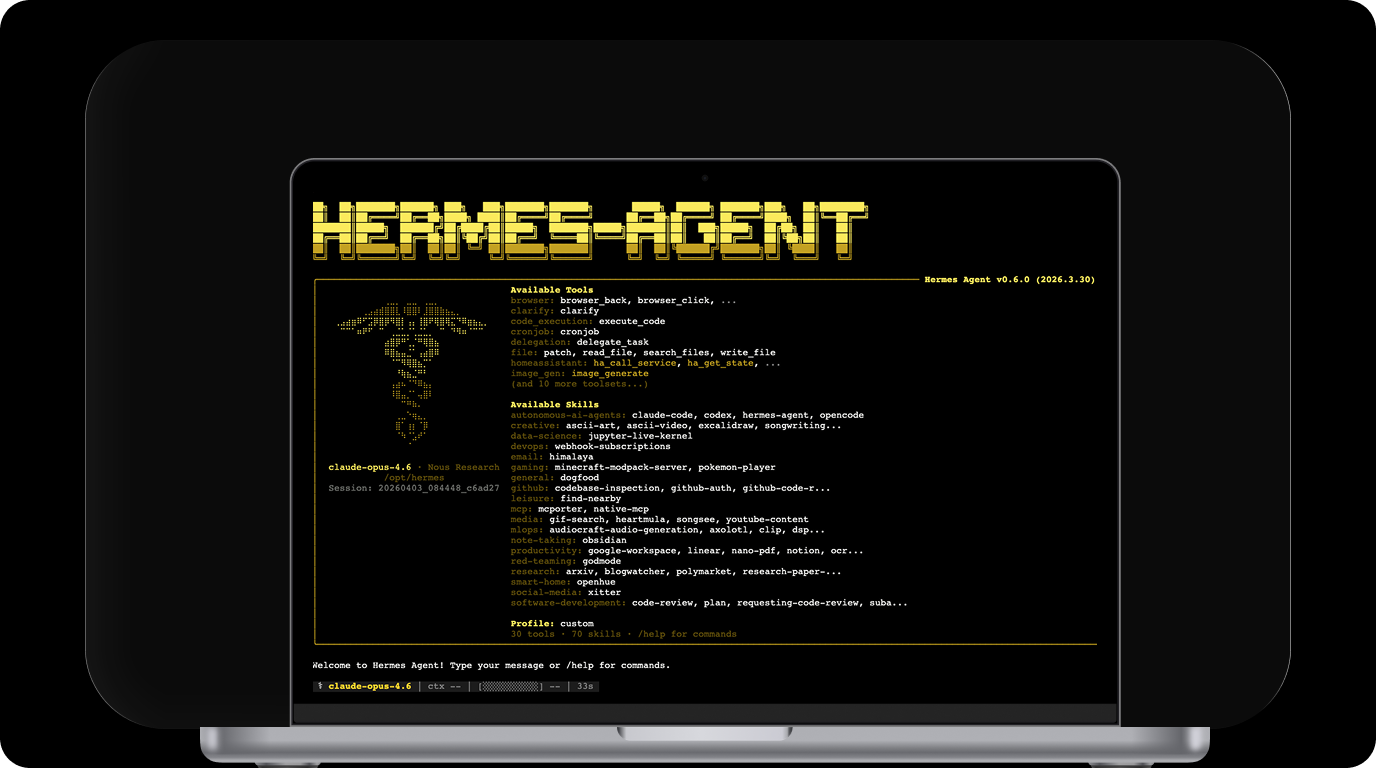Select the 'jupyter-live-kernel' skill name
This screenshot has width=1376, height=769.
click(640, 436)
